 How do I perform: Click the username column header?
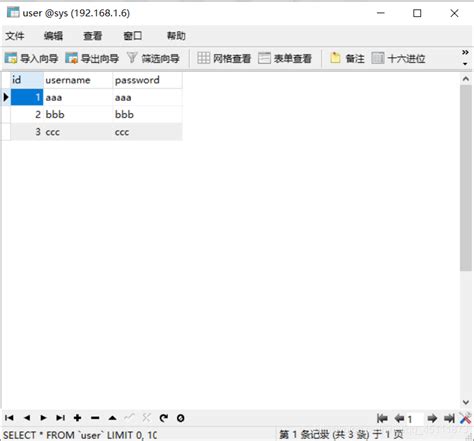[78, 80]
